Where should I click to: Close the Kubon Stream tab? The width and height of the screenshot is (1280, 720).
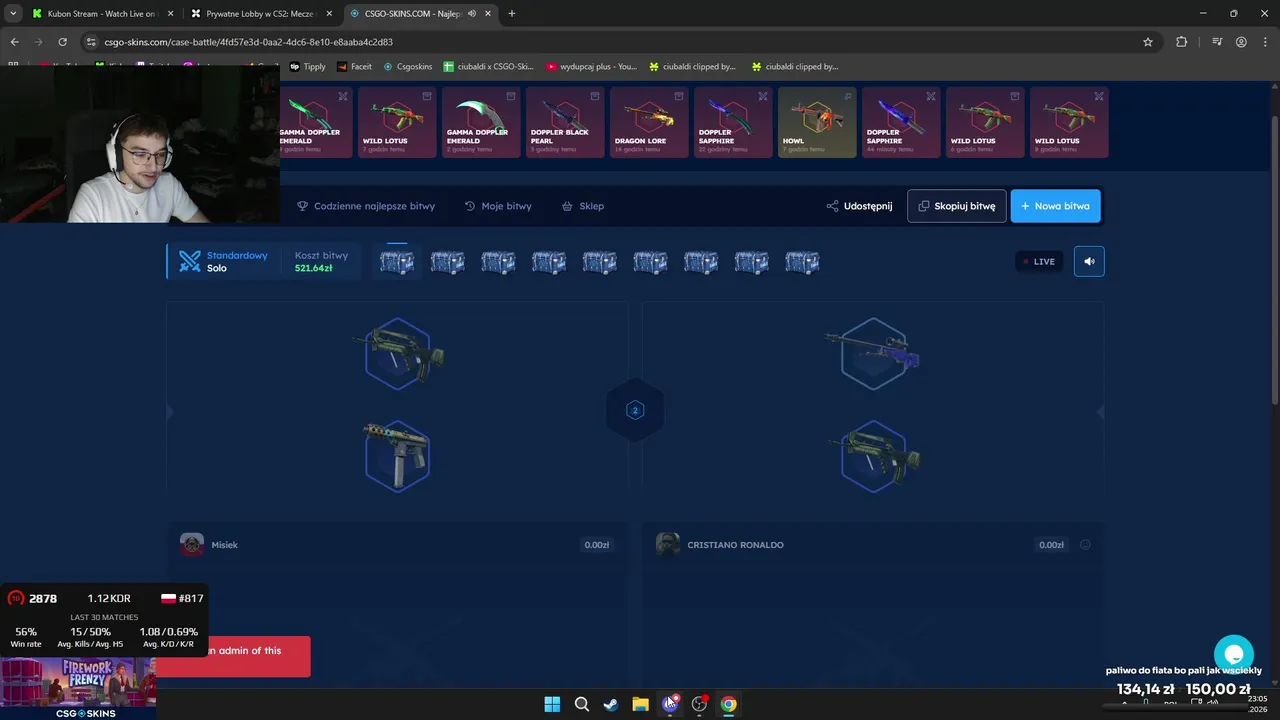[x=170, y=14]
